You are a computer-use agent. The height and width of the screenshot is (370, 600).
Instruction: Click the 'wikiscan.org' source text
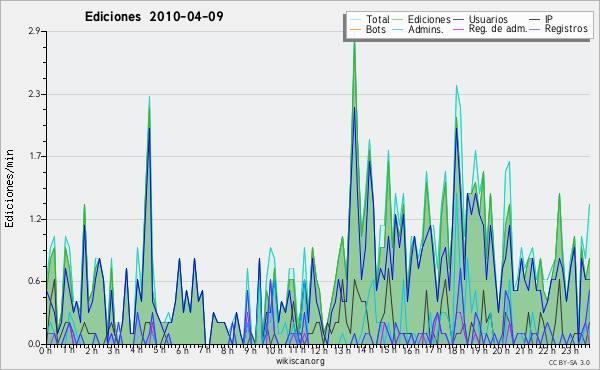click(x=300, y=361)
